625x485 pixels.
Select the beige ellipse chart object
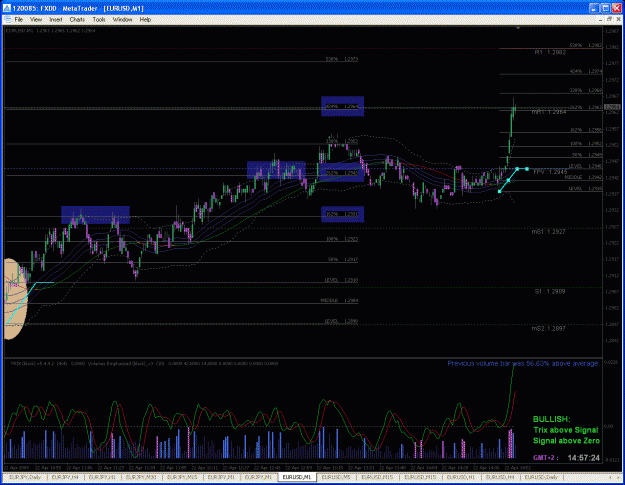(x=16, y=299)
